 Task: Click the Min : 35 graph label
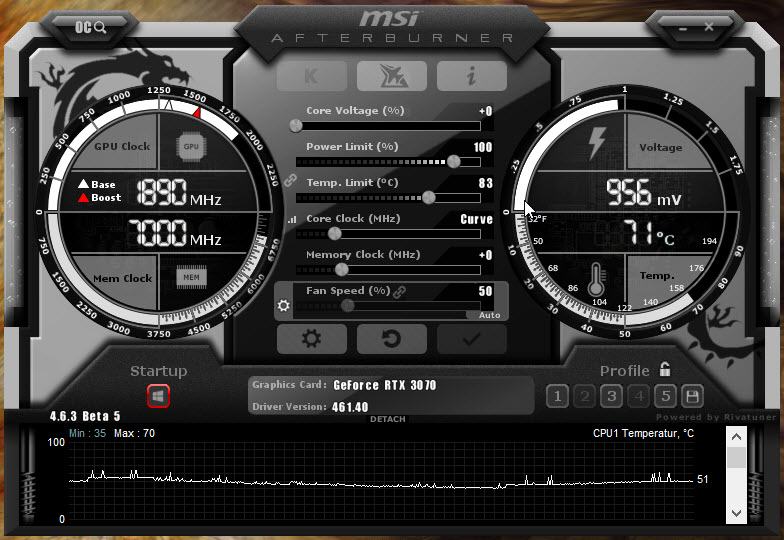tap(88, 433)
